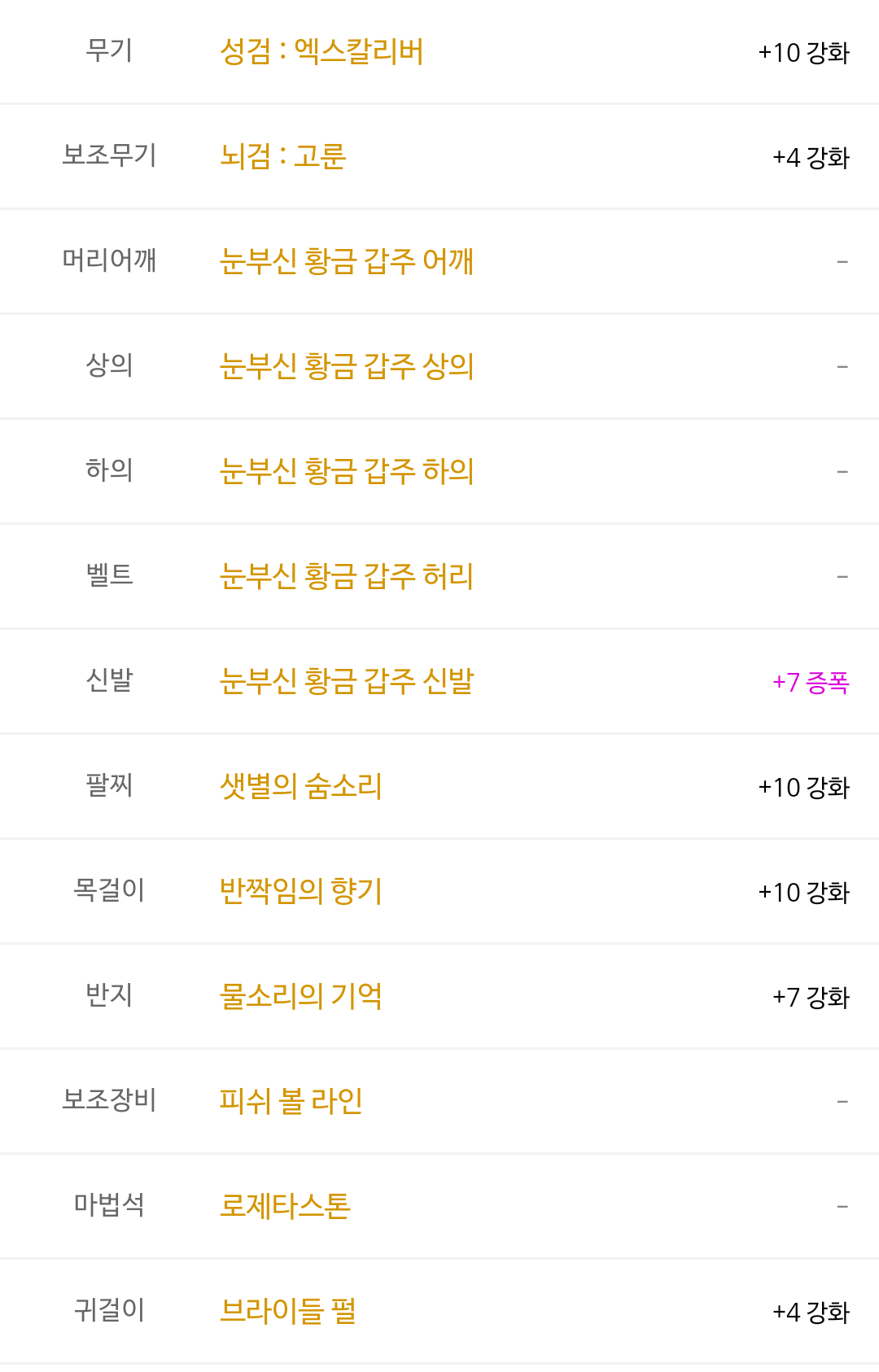Click 눈부신 황금 갑주 신발 item name
The image size is (879, 1372).
click(347, 681)
